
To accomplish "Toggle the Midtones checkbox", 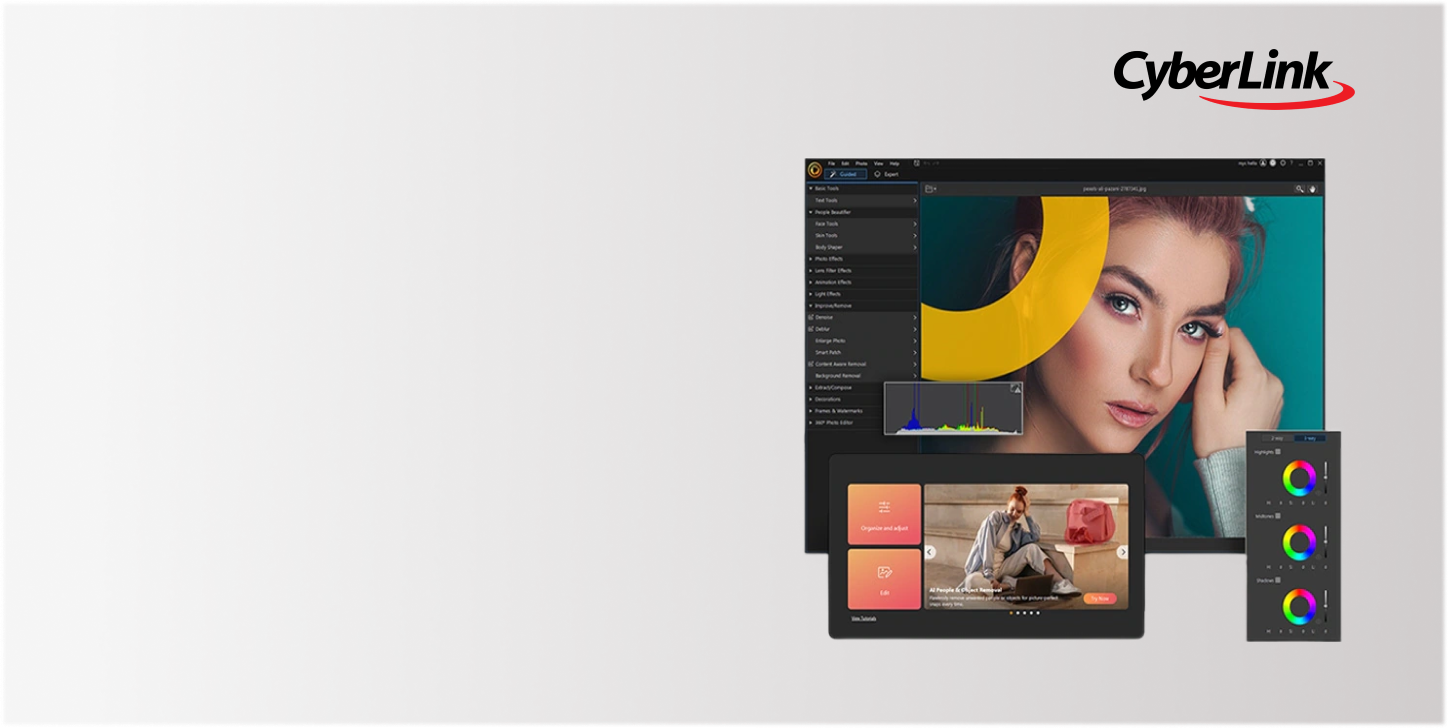I will (x=1277, y=516).
